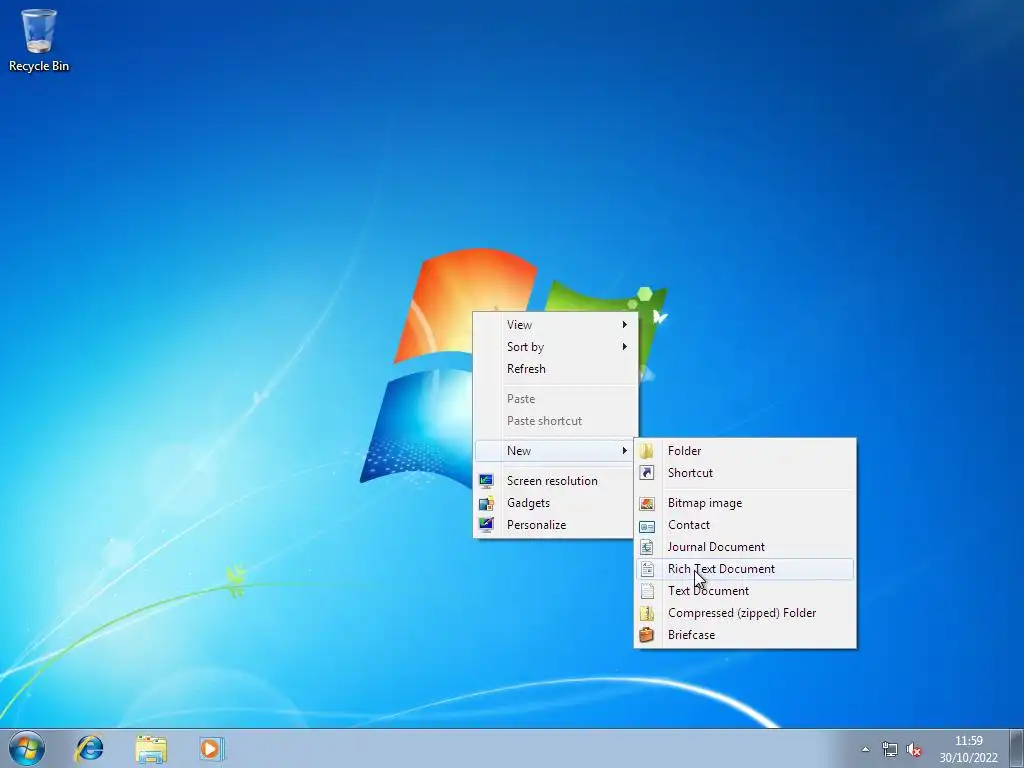Create a new Folder
The width and height of the screenshot is (1024, 768).
(744, 451)
